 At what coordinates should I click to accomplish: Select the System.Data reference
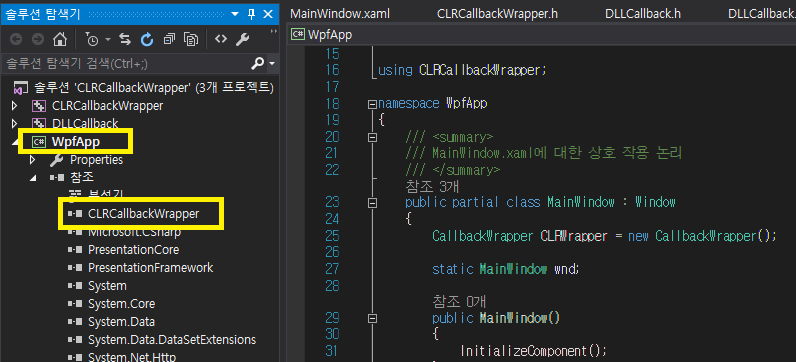[121, 322]
